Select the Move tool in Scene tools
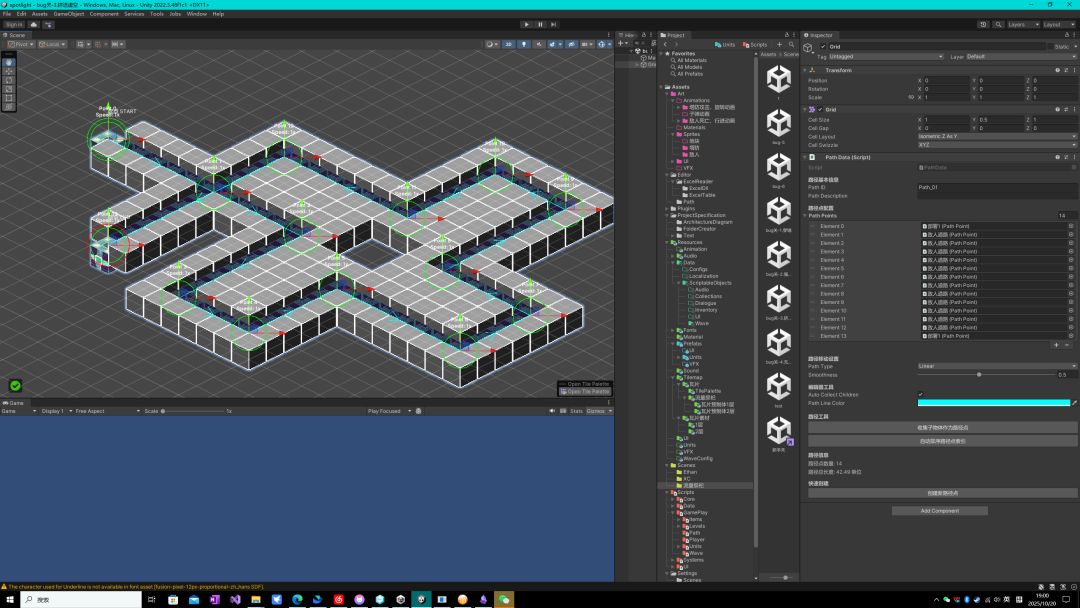 point(9,72)
